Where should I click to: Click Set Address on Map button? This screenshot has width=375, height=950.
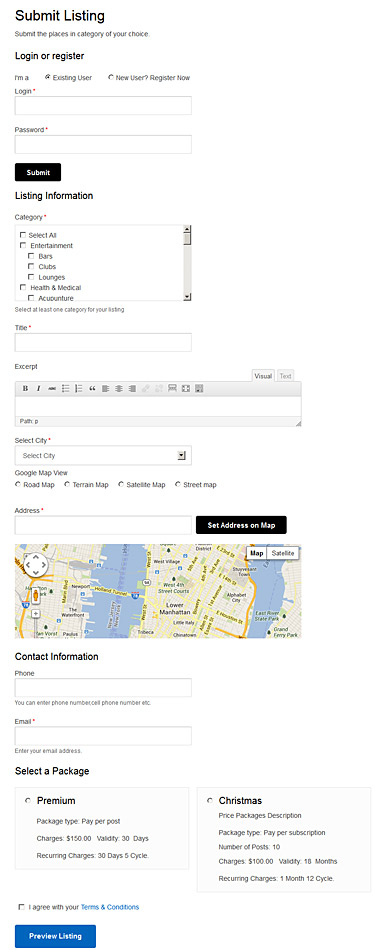[x=241, y=525]
